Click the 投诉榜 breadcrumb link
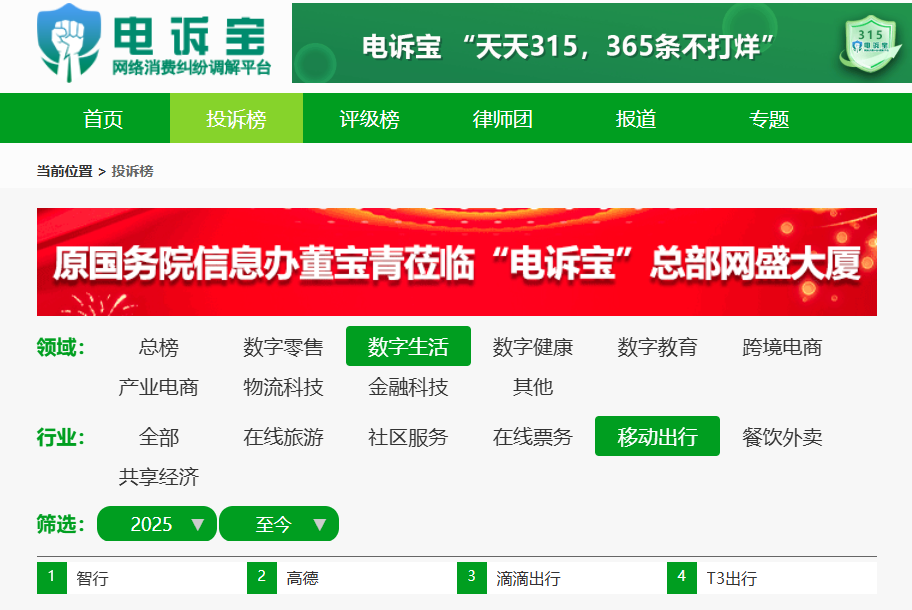The width and height of the screenshot is (912, 610). [133, 171]
